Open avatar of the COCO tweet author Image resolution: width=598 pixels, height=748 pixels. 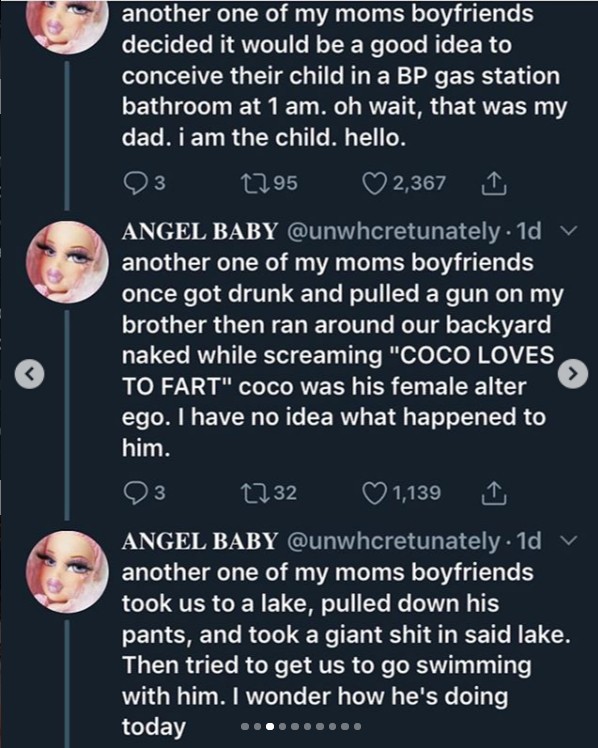67,262
